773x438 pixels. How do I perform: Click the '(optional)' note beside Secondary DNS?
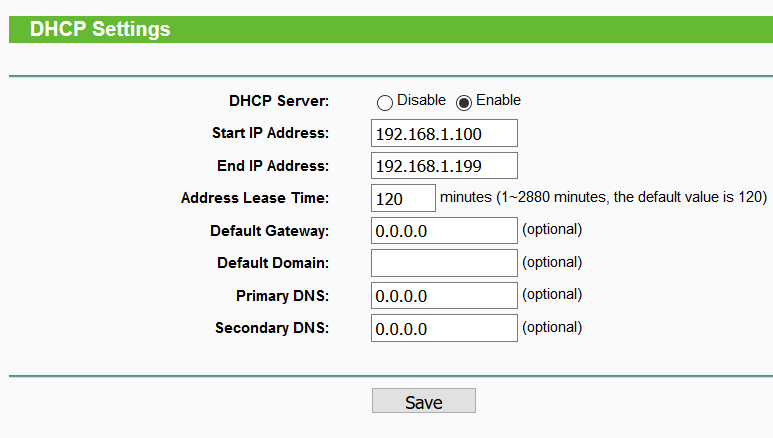[552, 327]
